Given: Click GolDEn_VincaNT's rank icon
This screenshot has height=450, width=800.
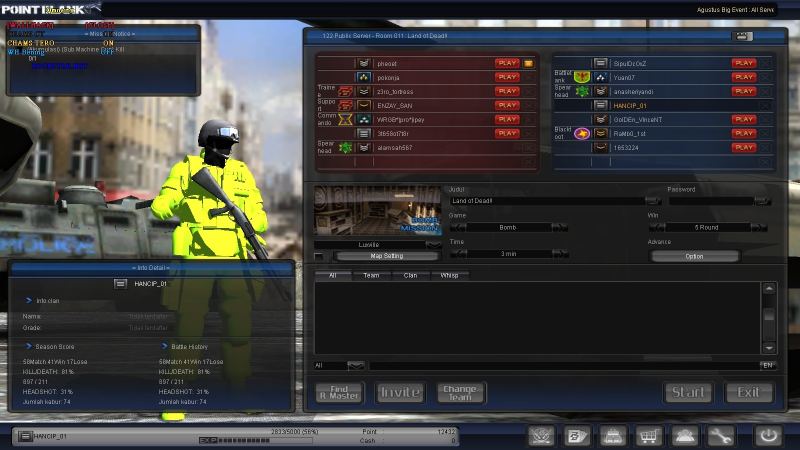Looking at the screenshot, I should (601, 119).
